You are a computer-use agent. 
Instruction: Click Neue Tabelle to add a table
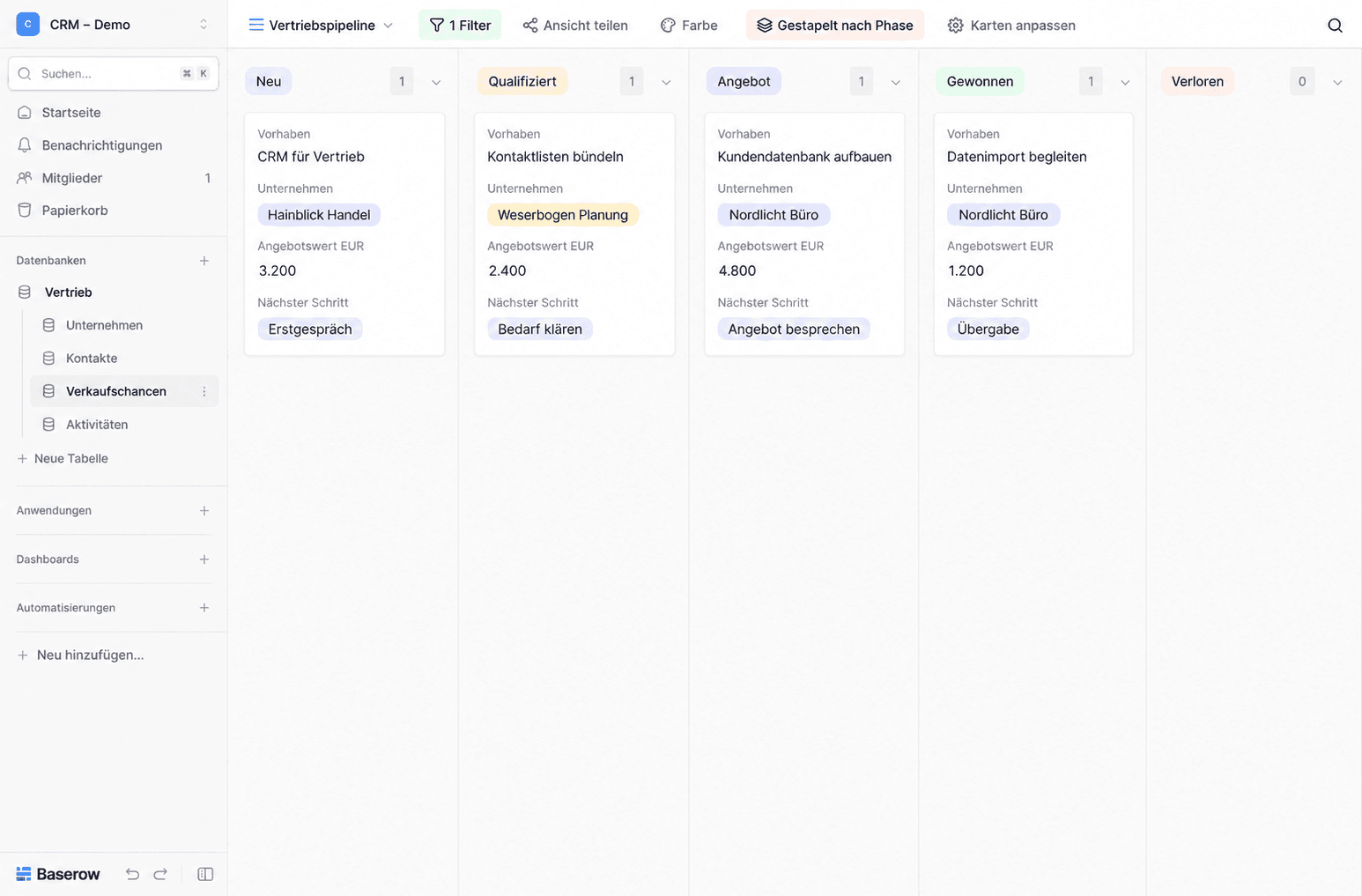point(63,458)
